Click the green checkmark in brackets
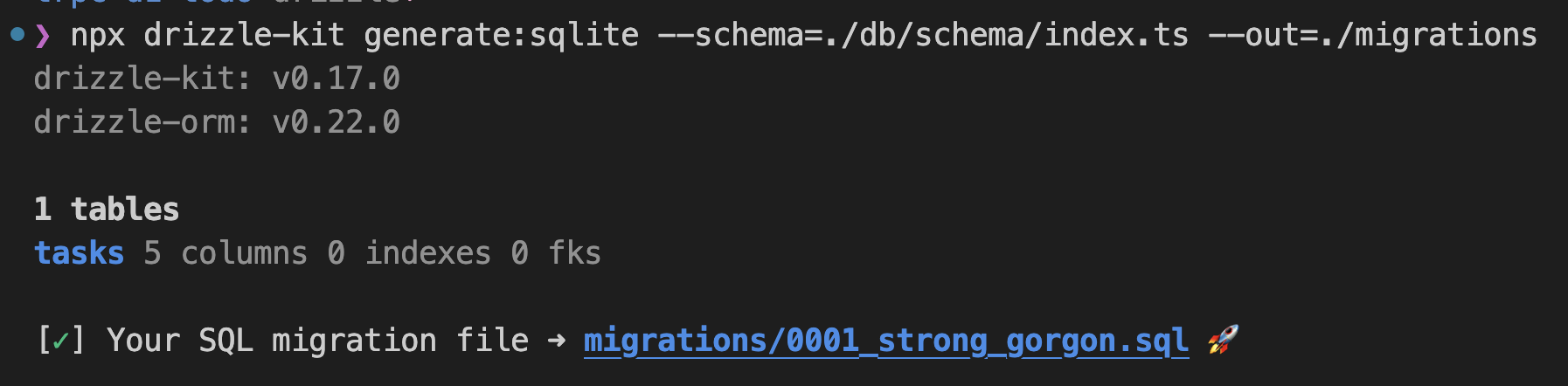 coord(60,341)
